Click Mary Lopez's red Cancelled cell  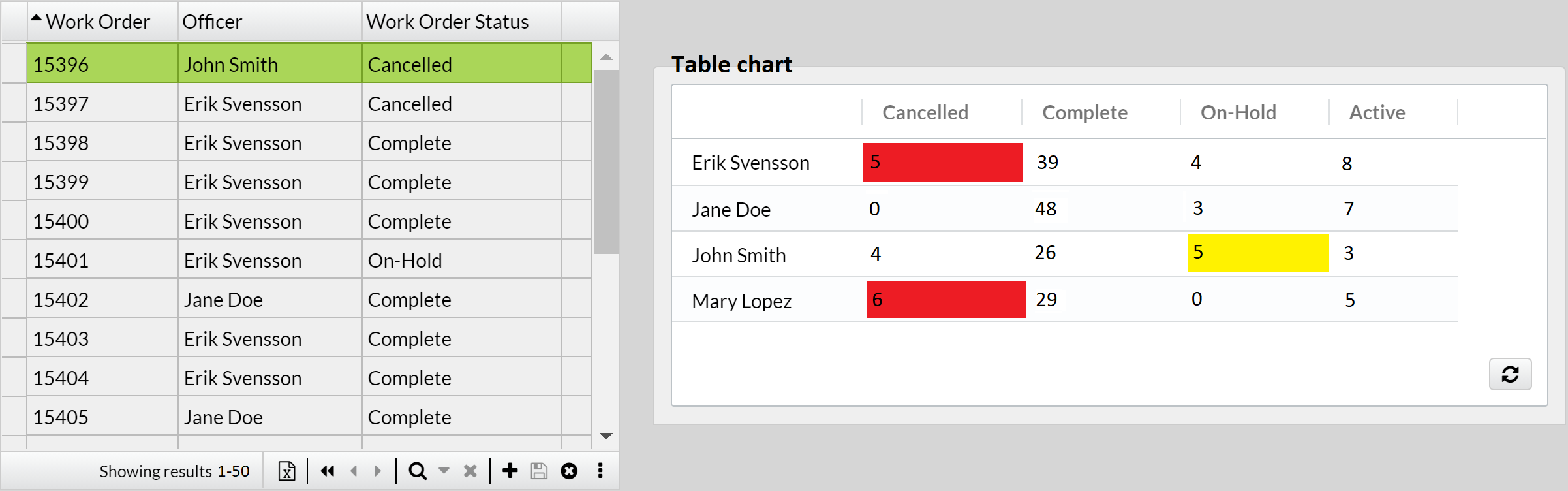coord(945,299)
